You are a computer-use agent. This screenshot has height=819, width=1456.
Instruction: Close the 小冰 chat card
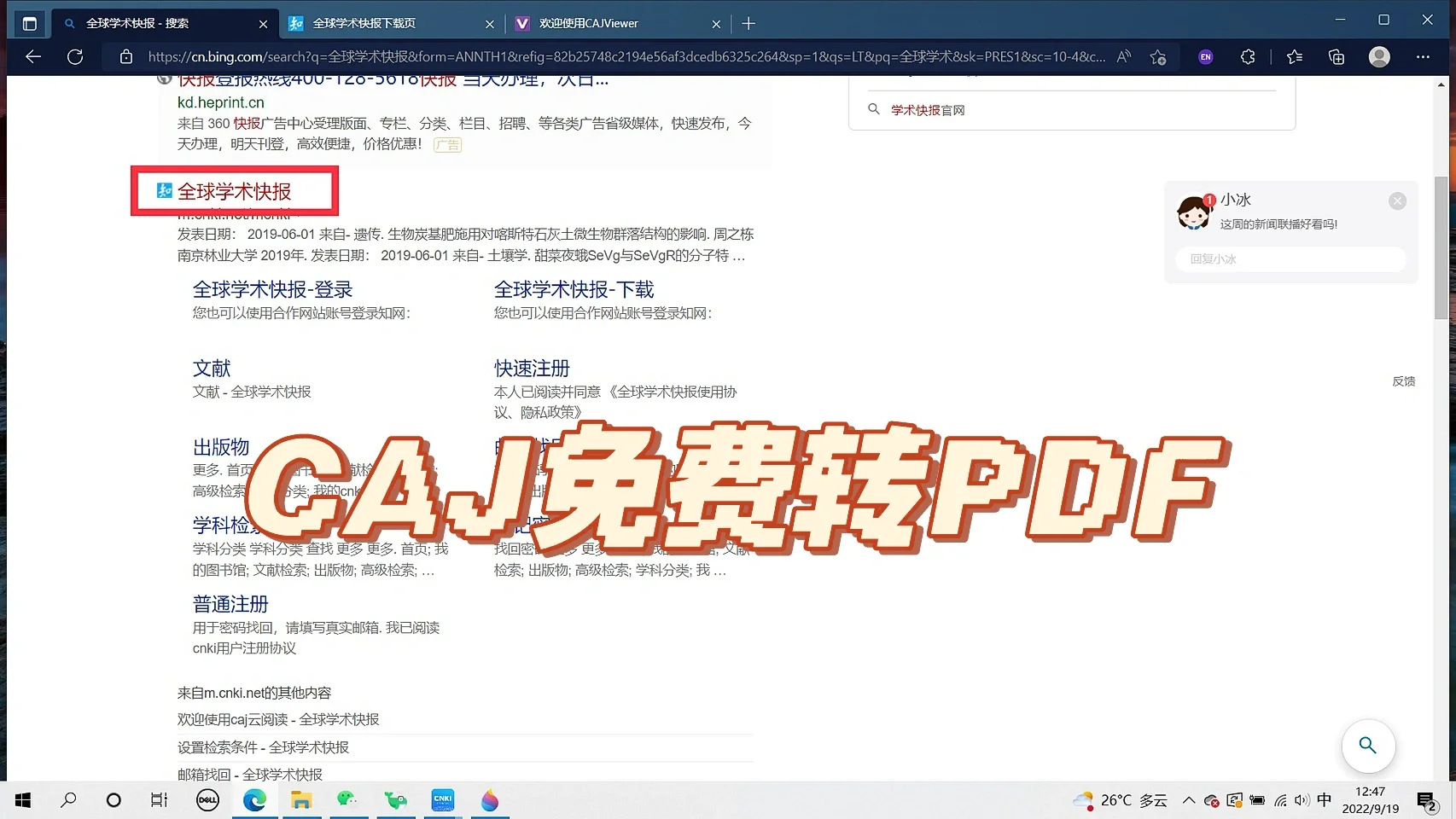(1397, 200)
